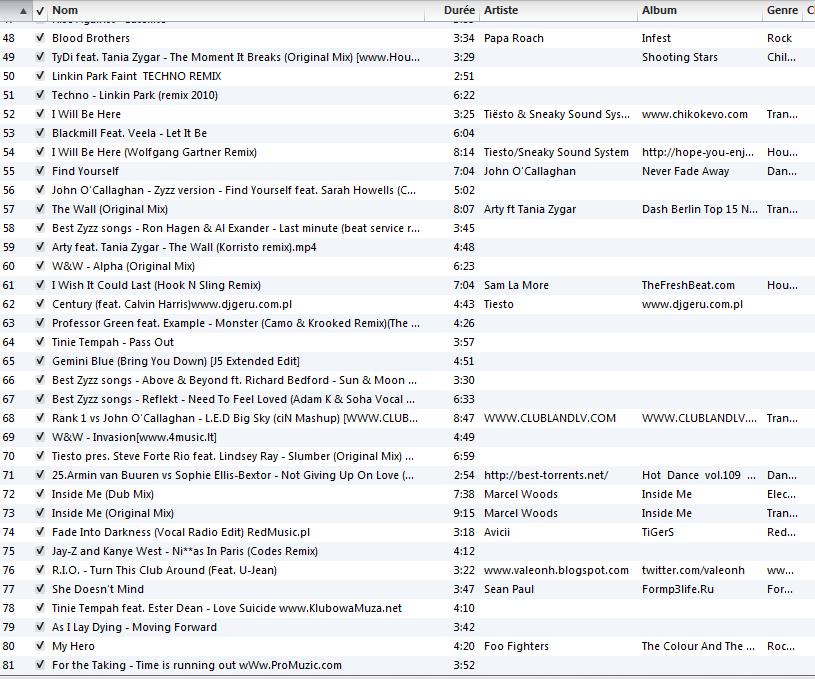Select the "Inside Me (Original Mix)" track
Image resolution: width=815 pixels, height=679 pixels.
(113, 513)
